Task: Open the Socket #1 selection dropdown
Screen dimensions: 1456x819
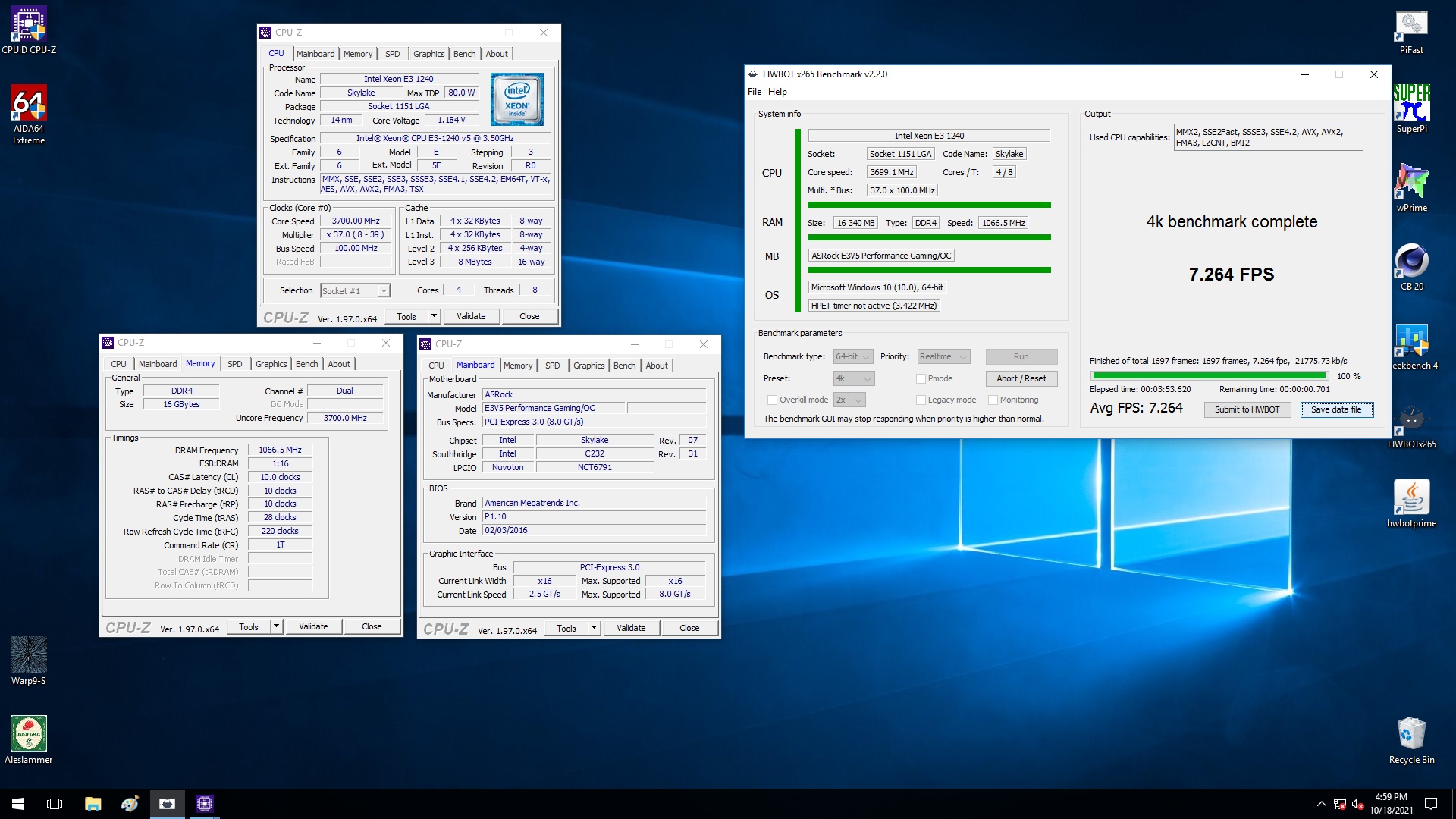Action: [x=355, y=290]
